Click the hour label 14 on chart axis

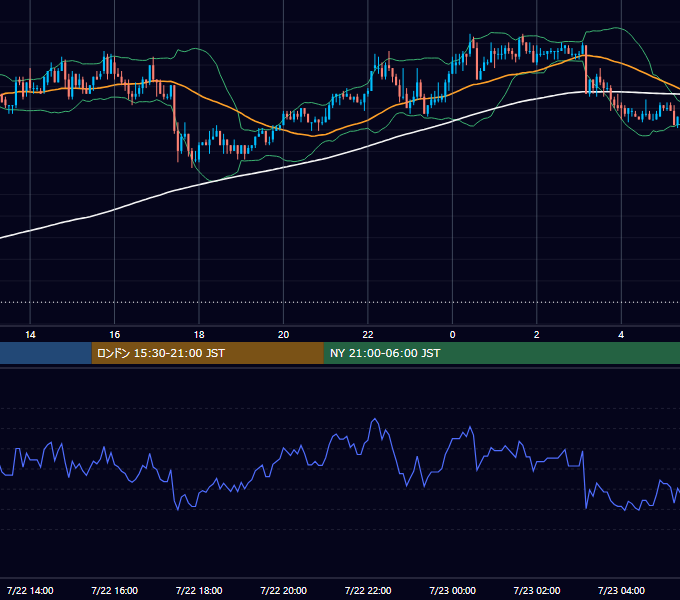tap(30, 335)
